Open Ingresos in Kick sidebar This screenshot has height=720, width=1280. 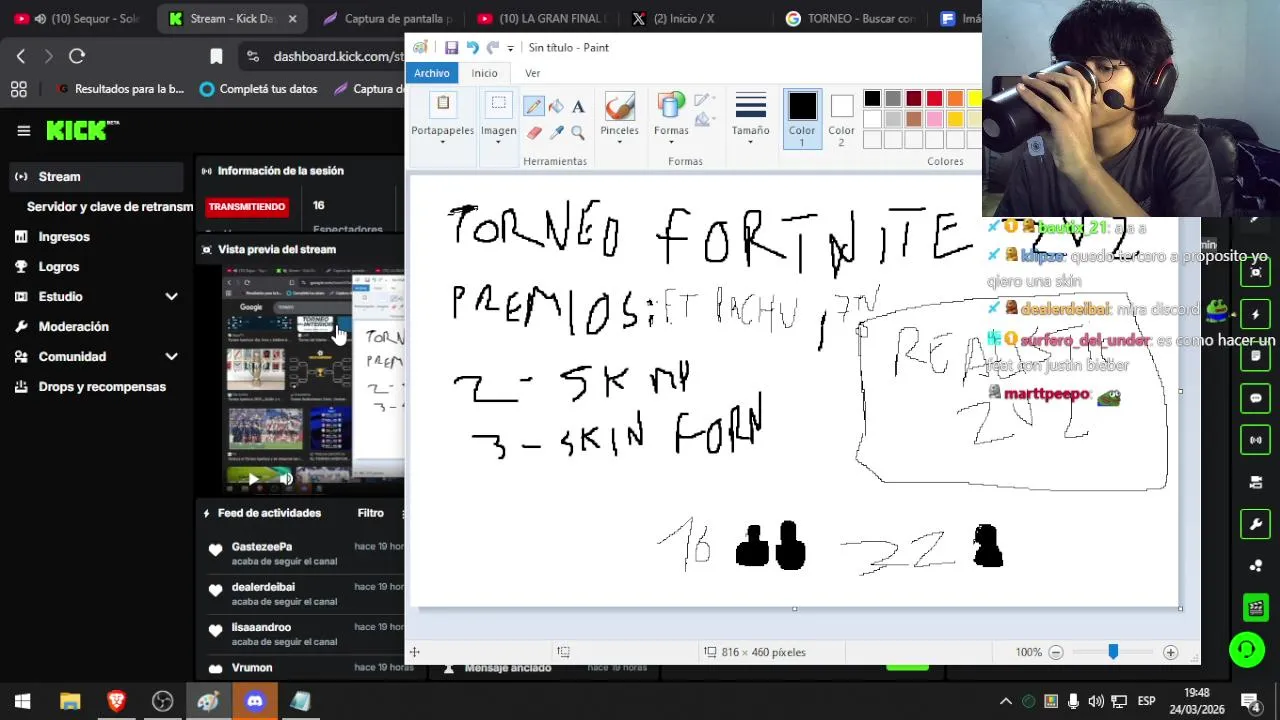pyautogui.click(x=64, y=237)
